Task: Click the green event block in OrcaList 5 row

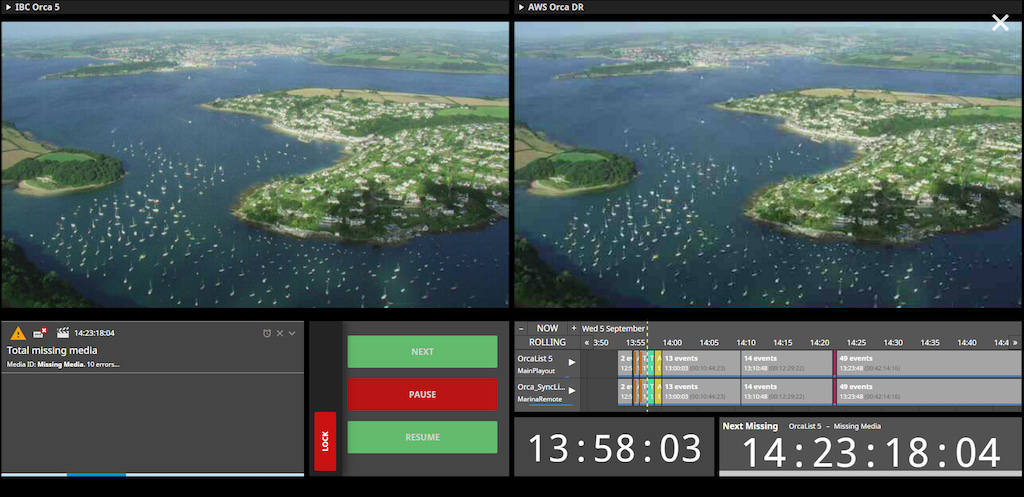Action: (x=651, y=364)
